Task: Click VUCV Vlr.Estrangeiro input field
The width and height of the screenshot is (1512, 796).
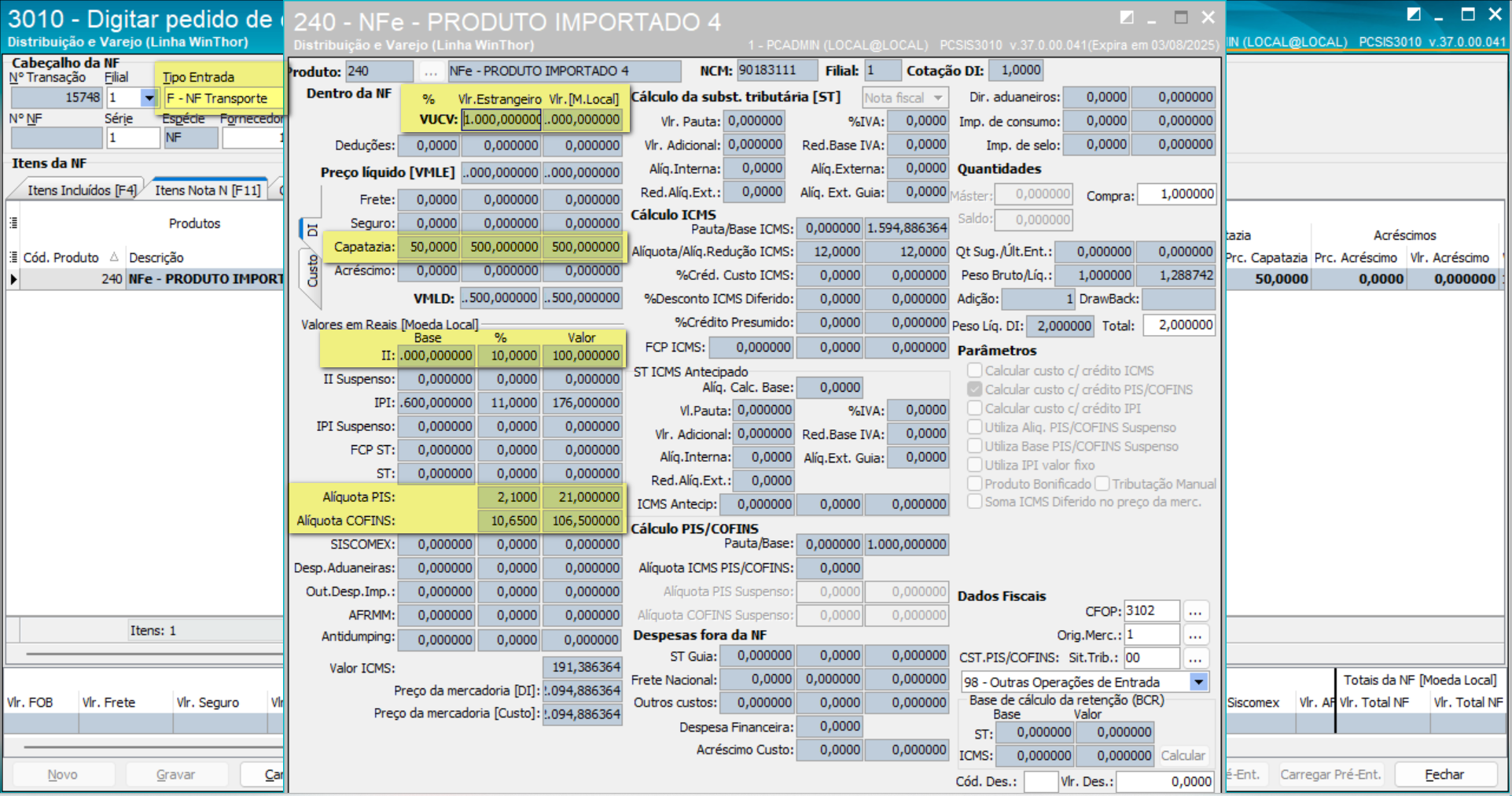Action: click(x=502, y=120)
